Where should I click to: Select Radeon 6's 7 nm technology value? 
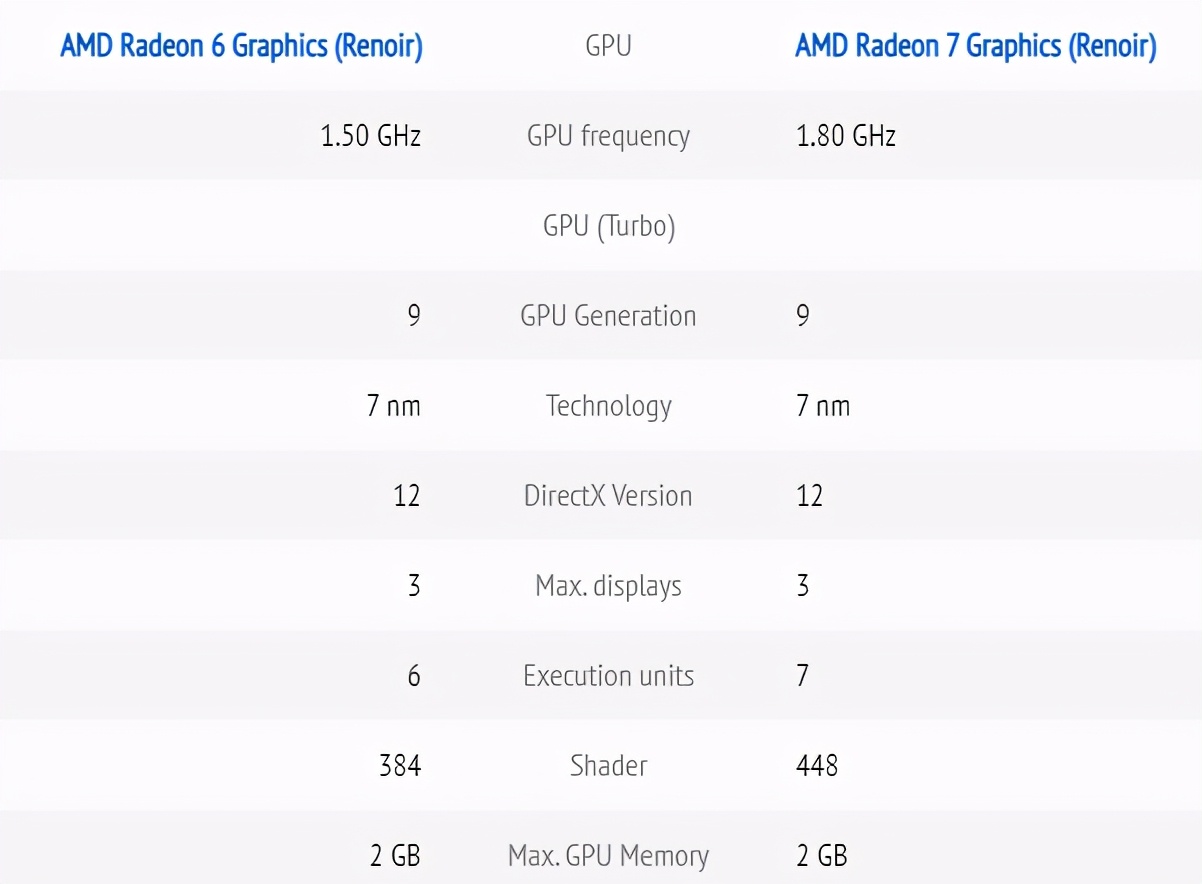393,406
